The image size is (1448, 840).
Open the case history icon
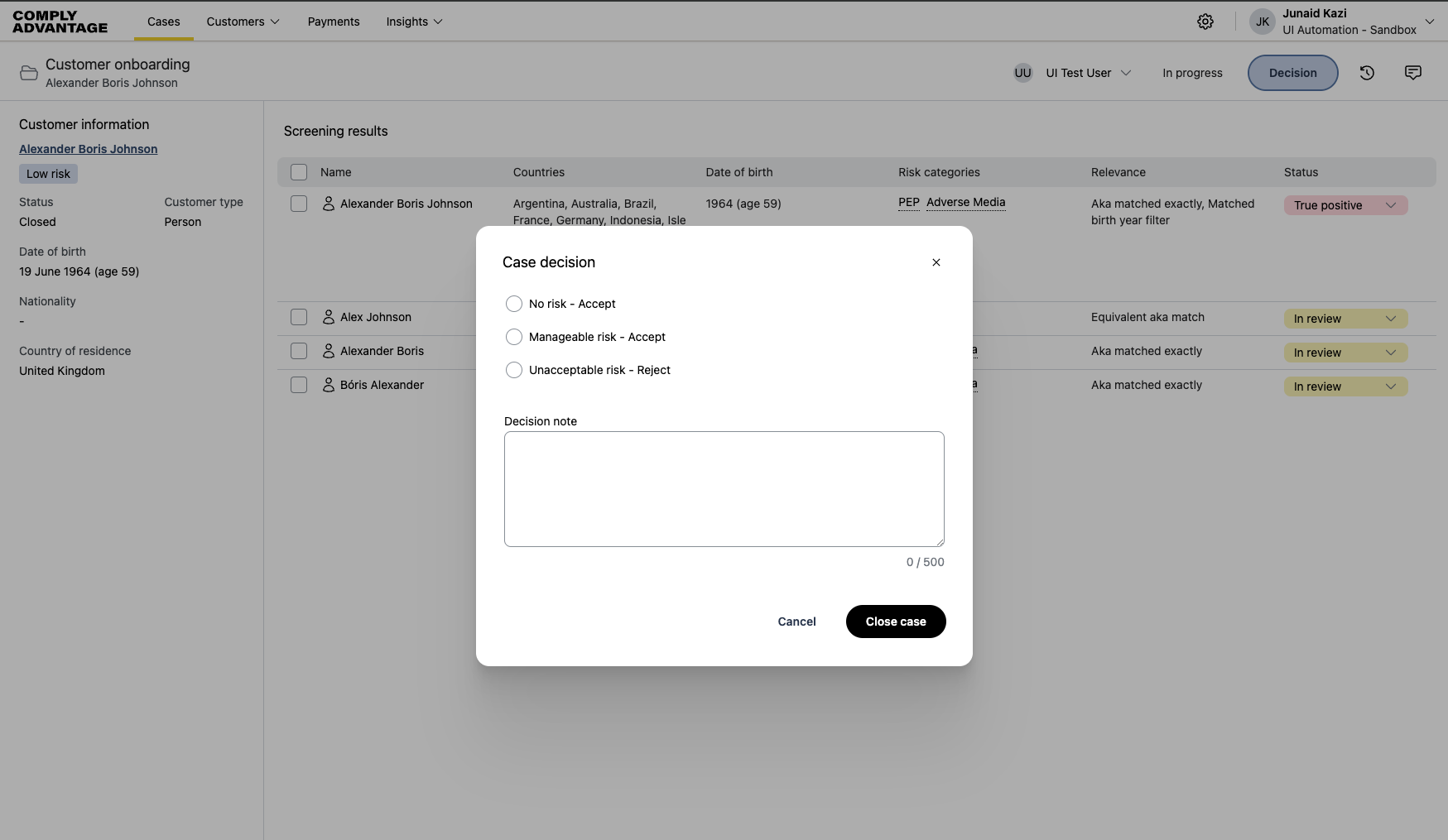1367,73
